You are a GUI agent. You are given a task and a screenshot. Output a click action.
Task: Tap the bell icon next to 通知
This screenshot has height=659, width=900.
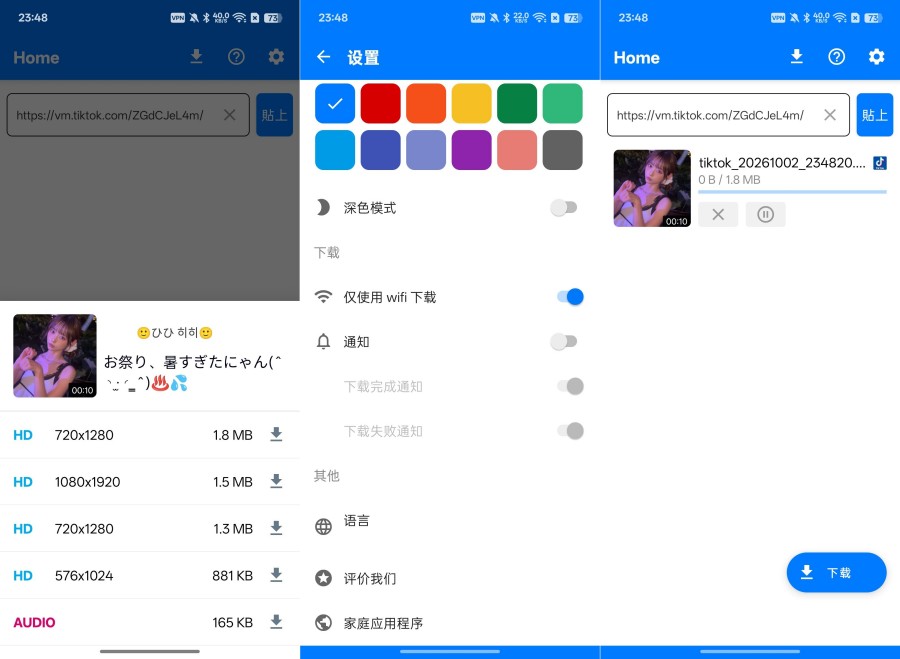(x=323, y=342)
